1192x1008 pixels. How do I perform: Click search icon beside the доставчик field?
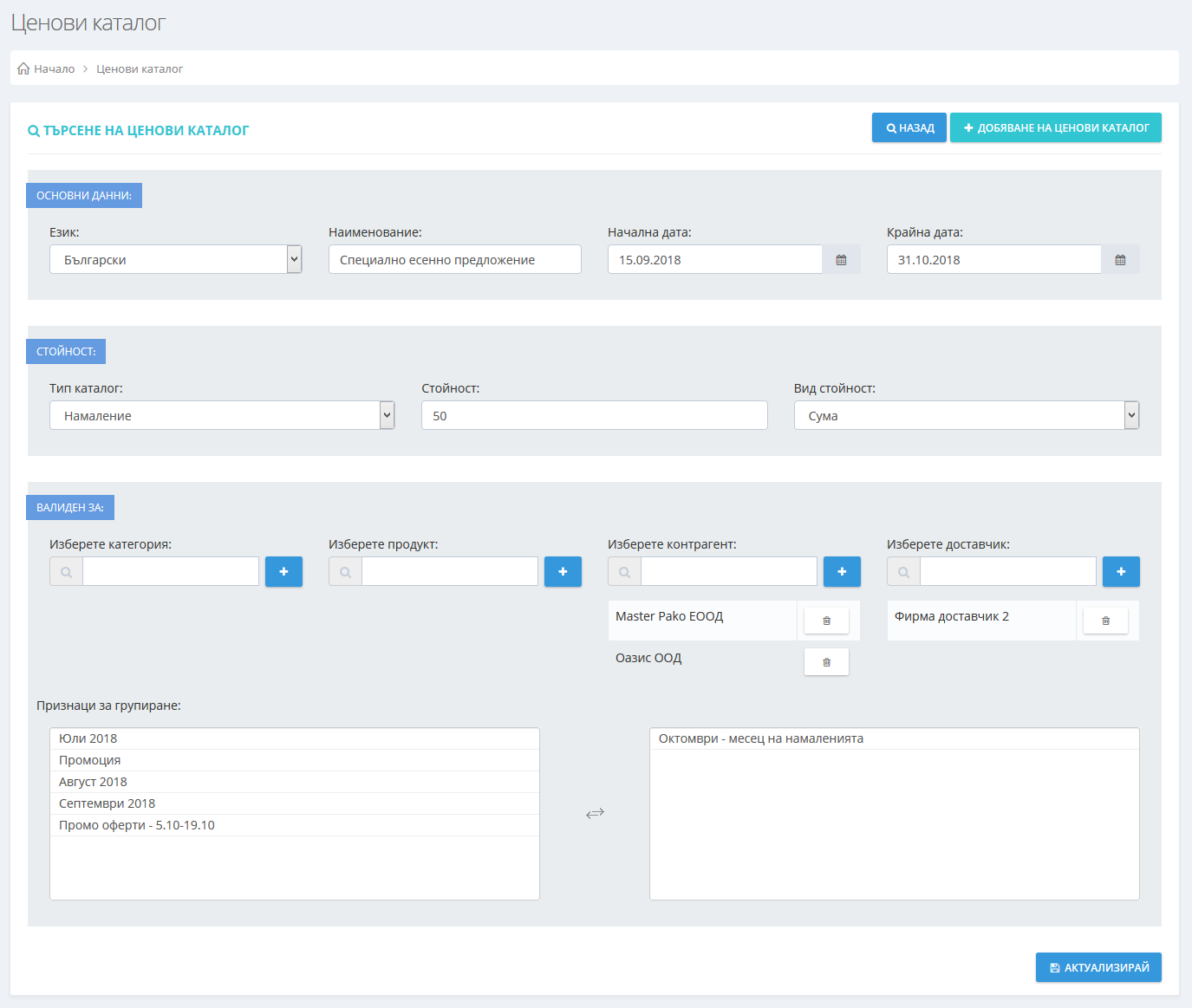(x=904, y=572)
